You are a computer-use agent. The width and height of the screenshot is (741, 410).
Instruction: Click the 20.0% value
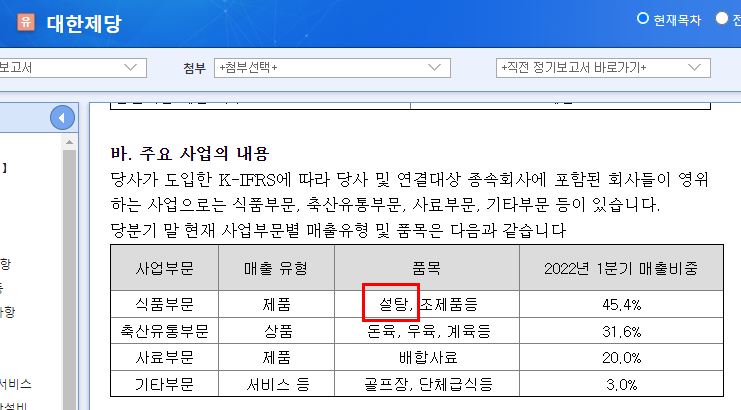coord(621,358)
